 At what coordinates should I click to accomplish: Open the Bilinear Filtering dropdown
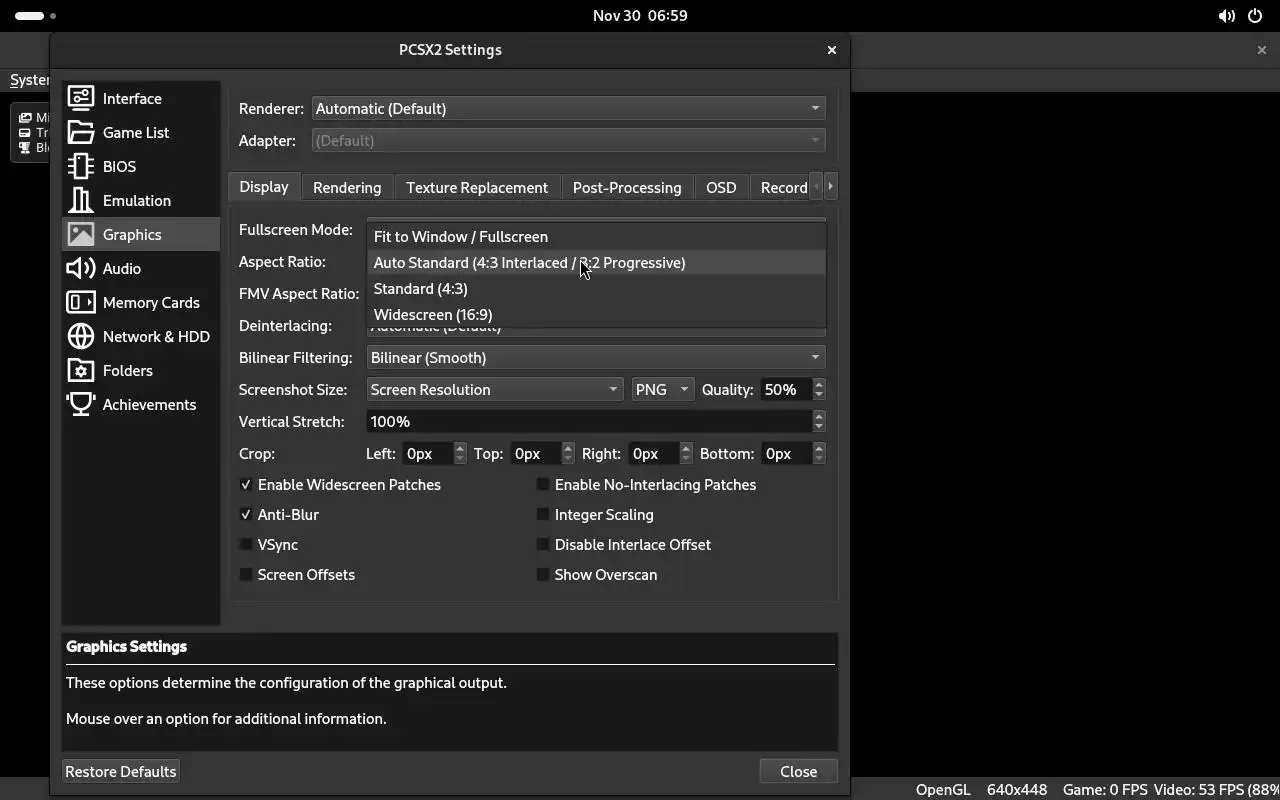click(x=596, y=357)
